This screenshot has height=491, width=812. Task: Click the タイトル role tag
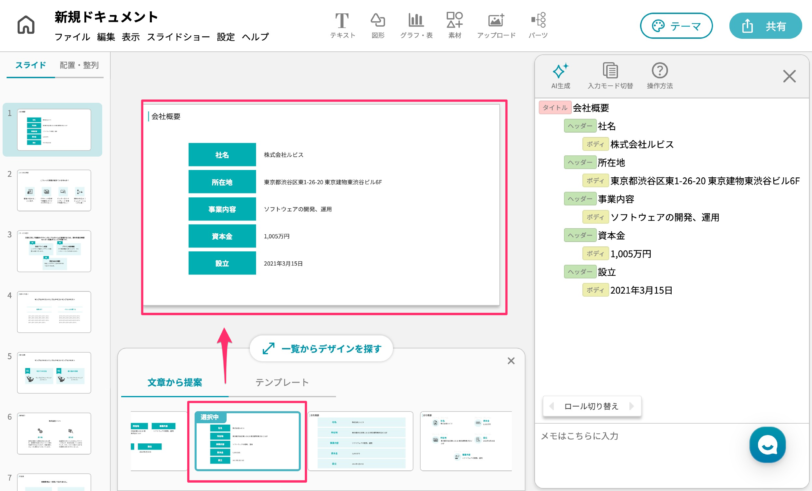point(555,108)
